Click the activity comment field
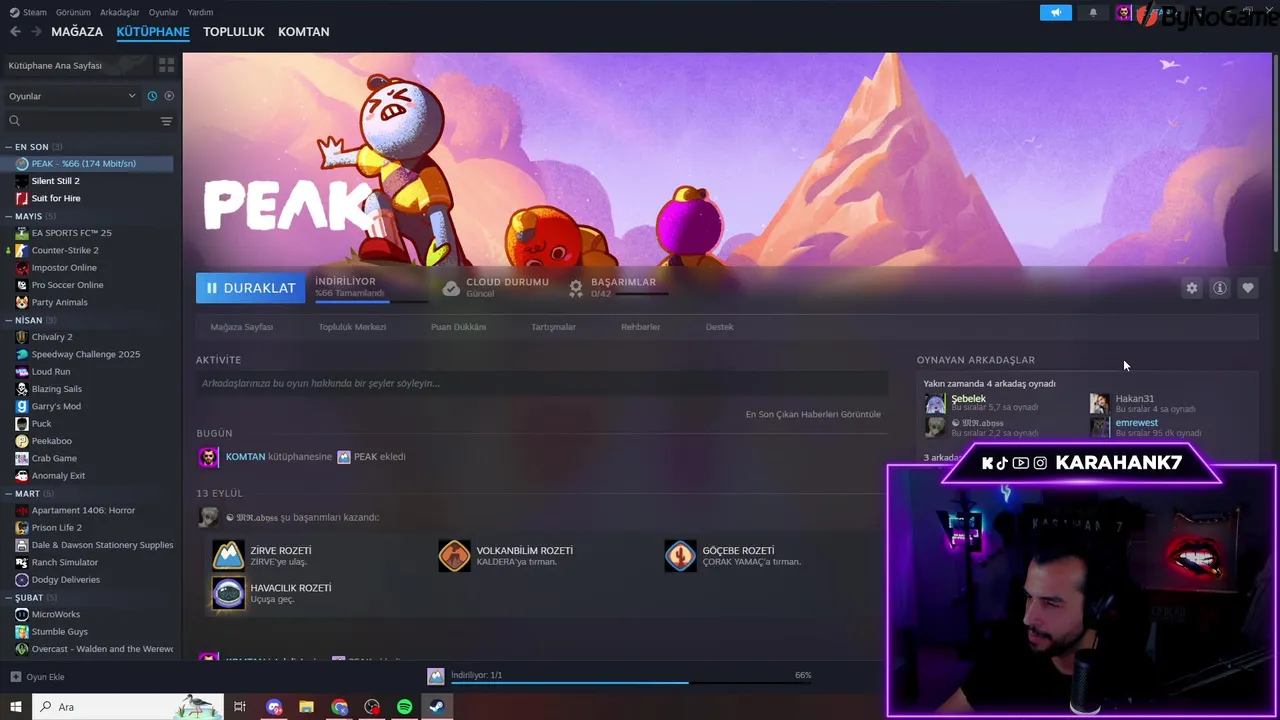Image resolution: width=1280 pixels, height=720 pixels. (542, 383)
